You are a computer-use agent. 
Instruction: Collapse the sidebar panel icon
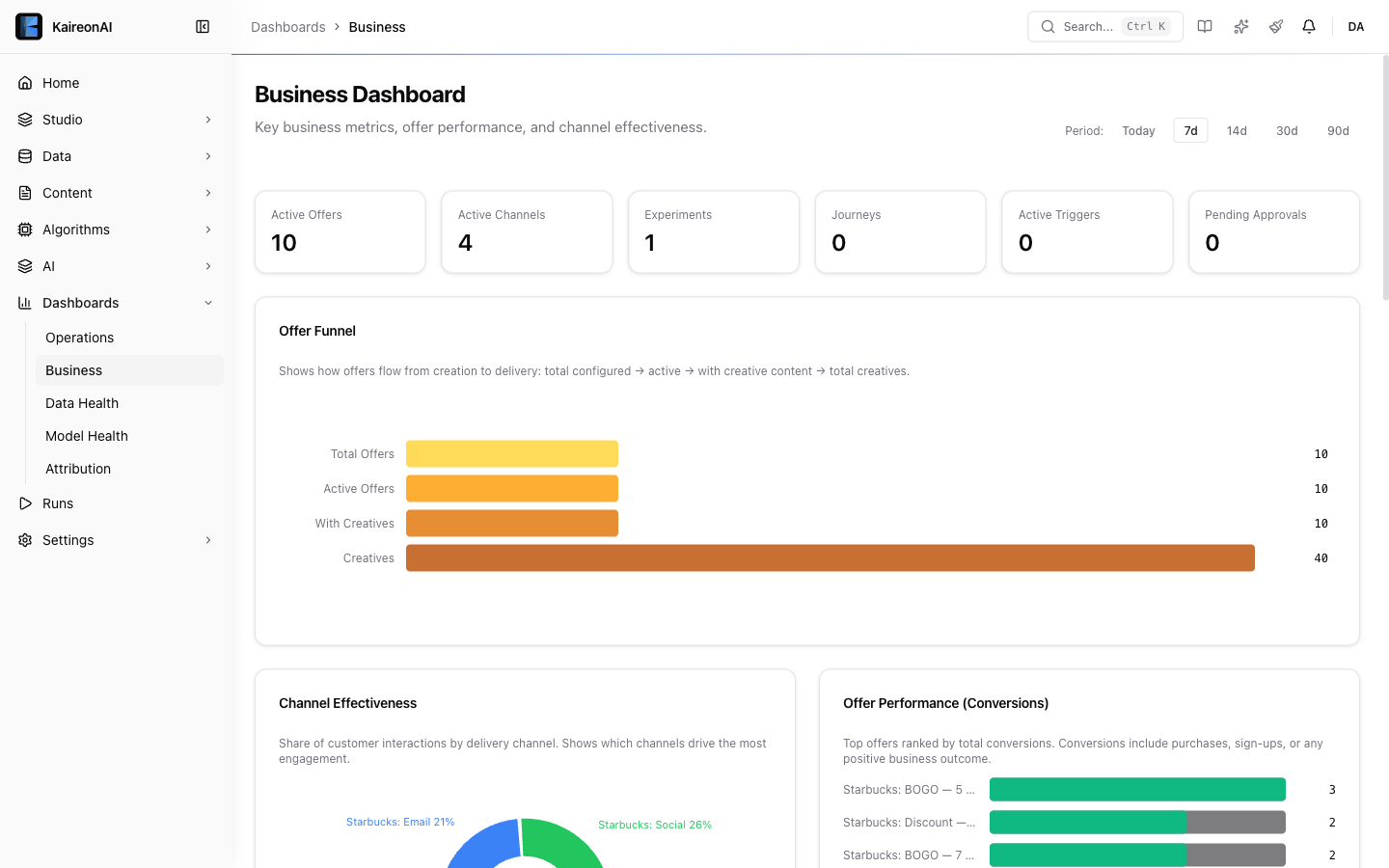pos(203,27)
